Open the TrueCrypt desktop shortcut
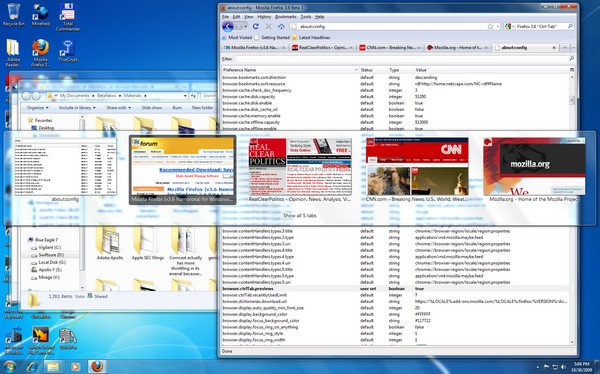 [x=68, y=51]
